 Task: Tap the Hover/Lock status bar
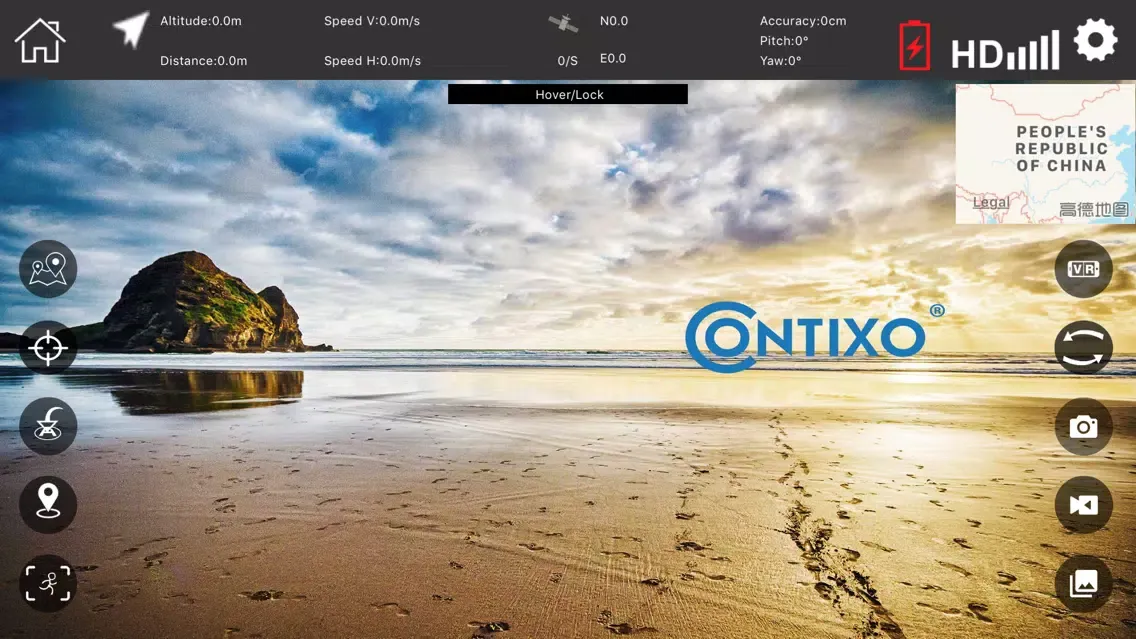(568, 94)
